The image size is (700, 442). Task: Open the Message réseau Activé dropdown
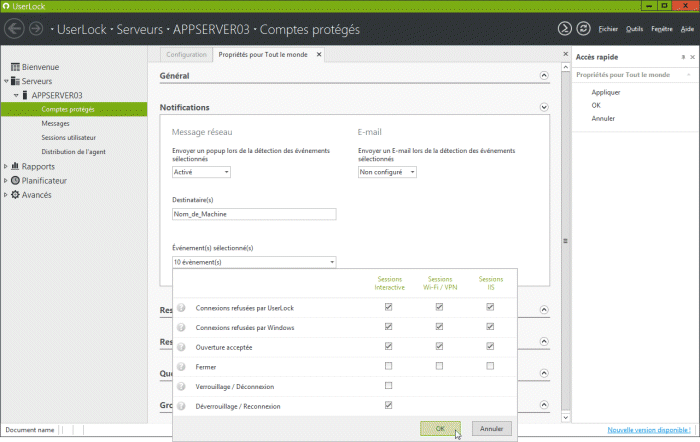[201, 172]
